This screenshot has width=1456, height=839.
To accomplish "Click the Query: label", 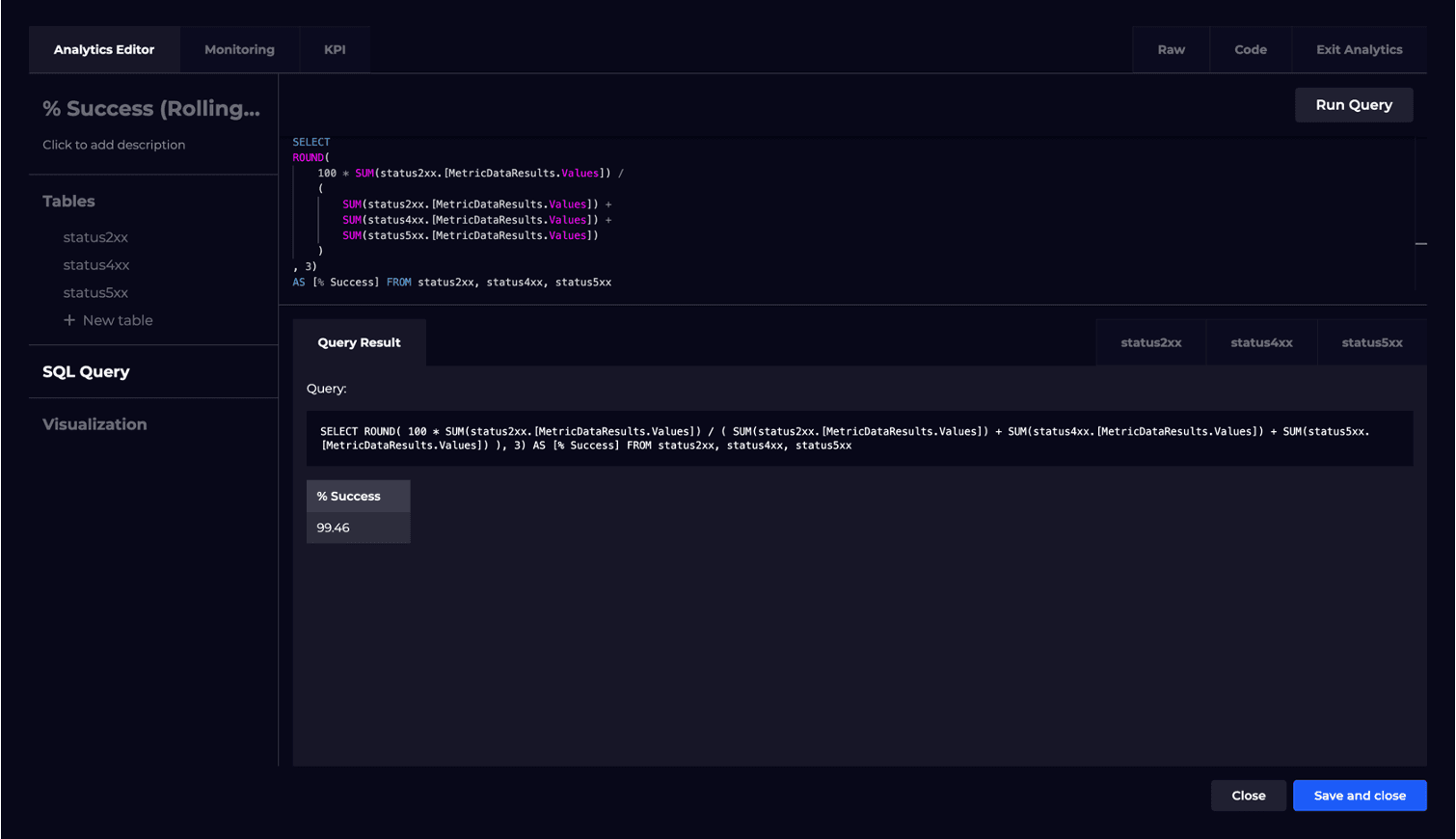I will click(326, 389).
